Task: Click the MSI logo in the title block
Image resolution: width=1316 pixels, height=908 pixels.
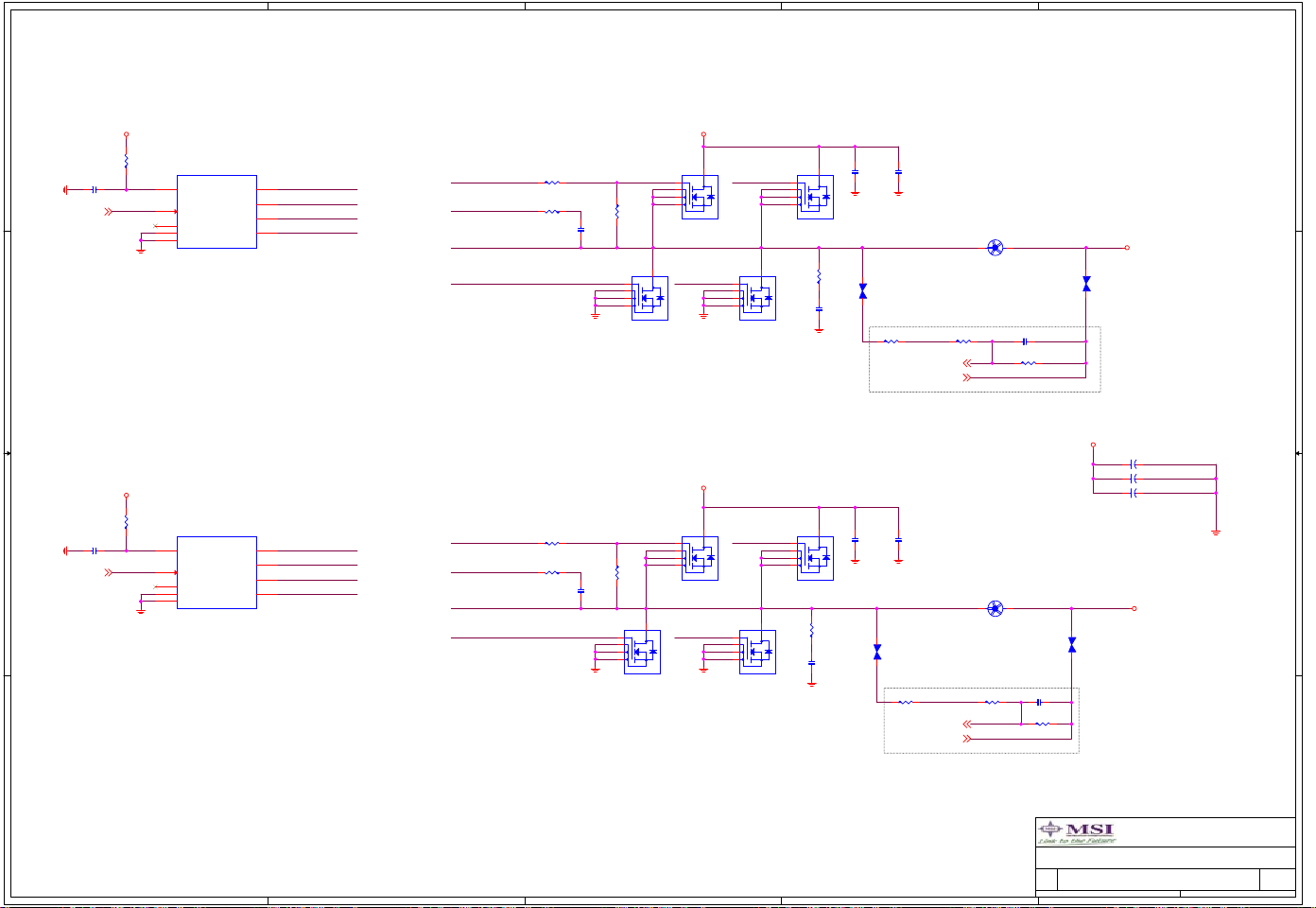Action: click(1077, 832)
